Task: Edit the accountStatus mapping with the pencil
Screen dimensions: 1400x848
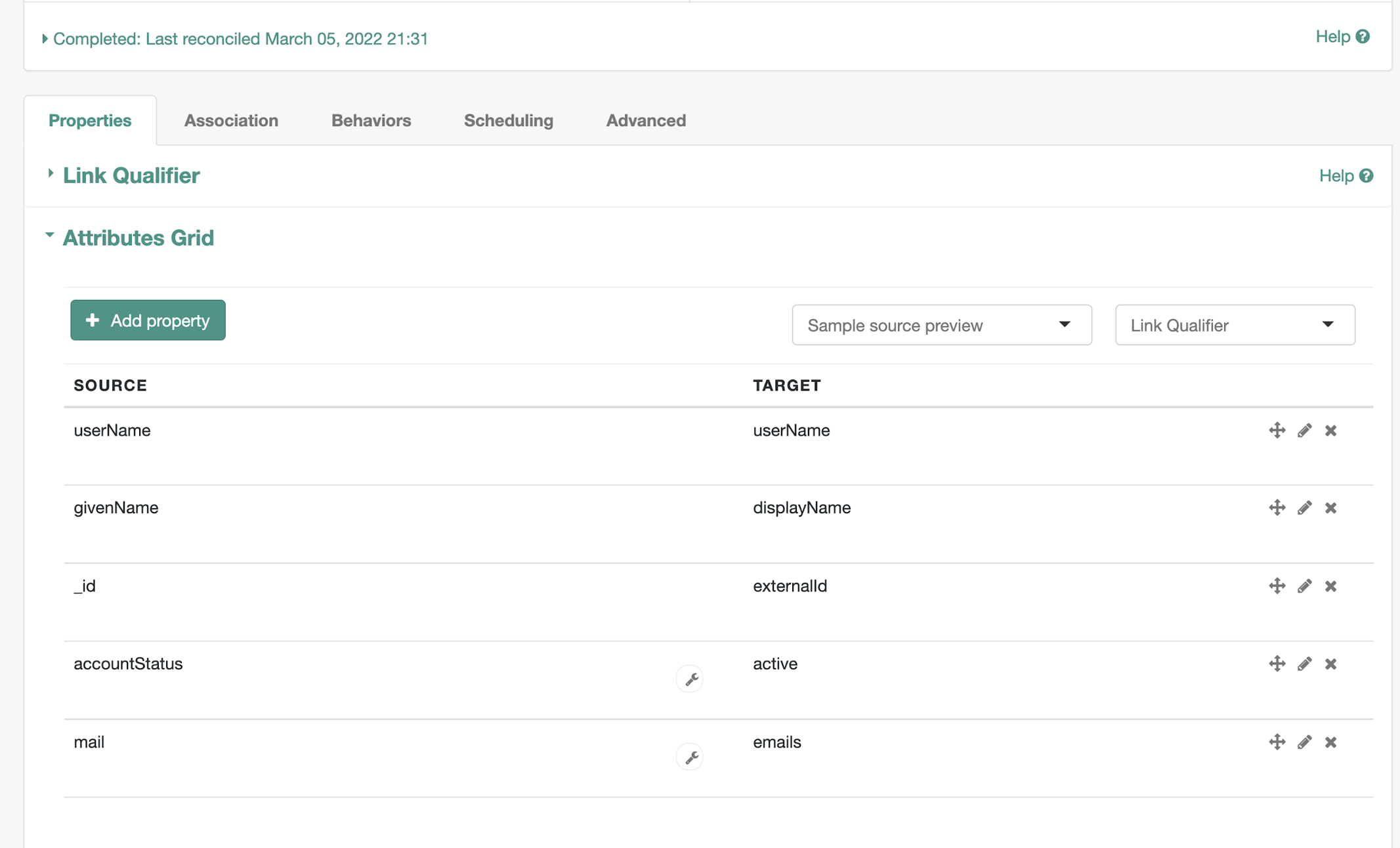Action: 1304,664
